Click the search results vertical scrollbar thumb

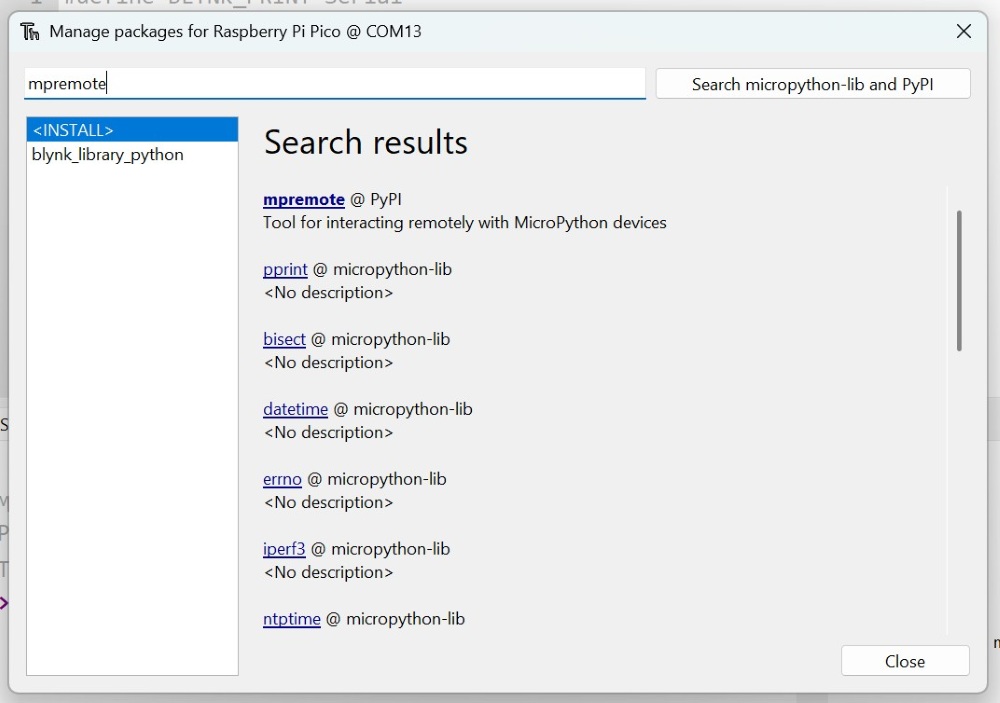pyautogui.click(x=959, y=280)
